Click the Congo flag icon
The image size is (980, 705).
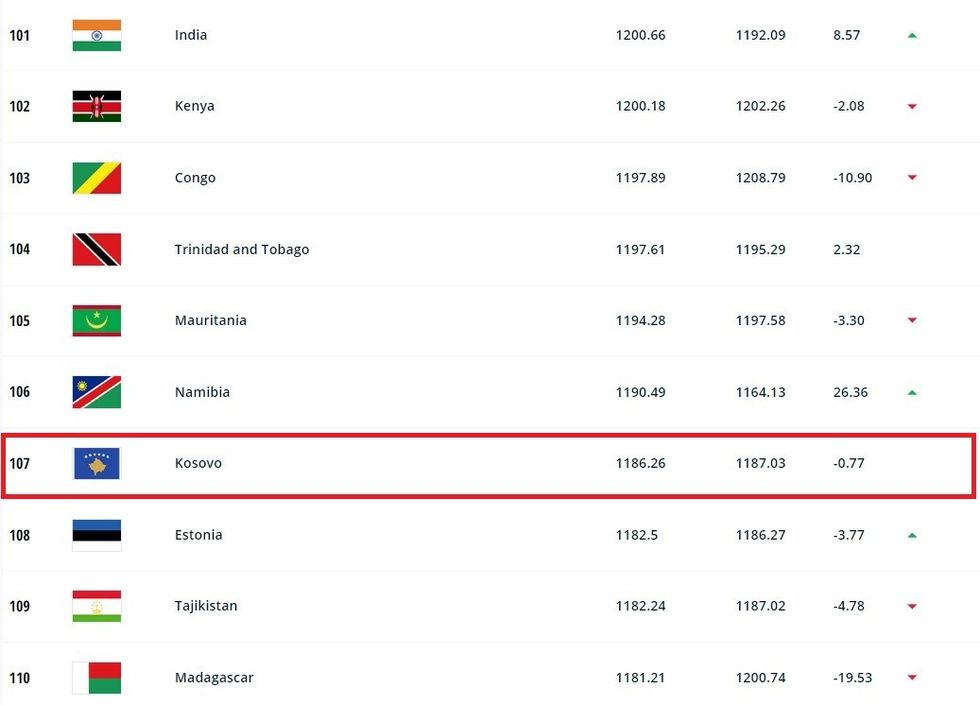[97, 178]
